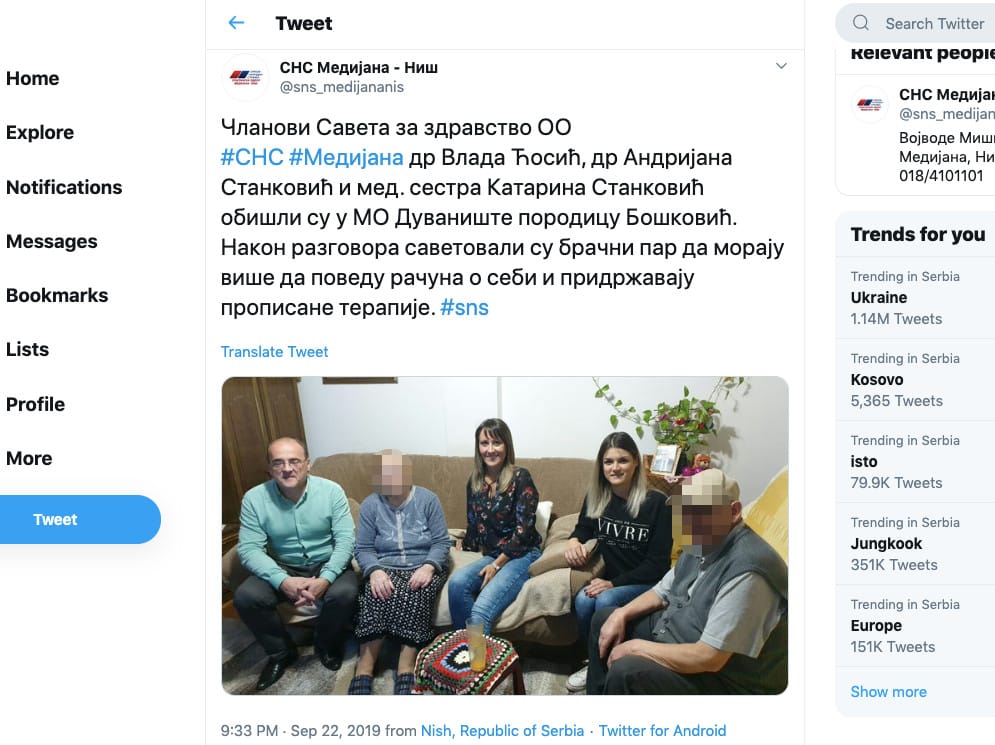The width and height of the screenshot is (995, 745).
Task: Open Messages from the sidebar
Action: (51, 242)
